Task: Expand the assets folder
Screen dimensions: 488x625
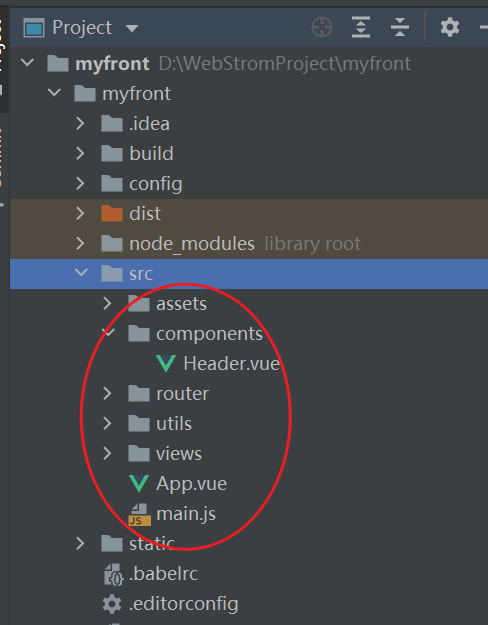Action: pyautogui.click(x=107, y=303)
